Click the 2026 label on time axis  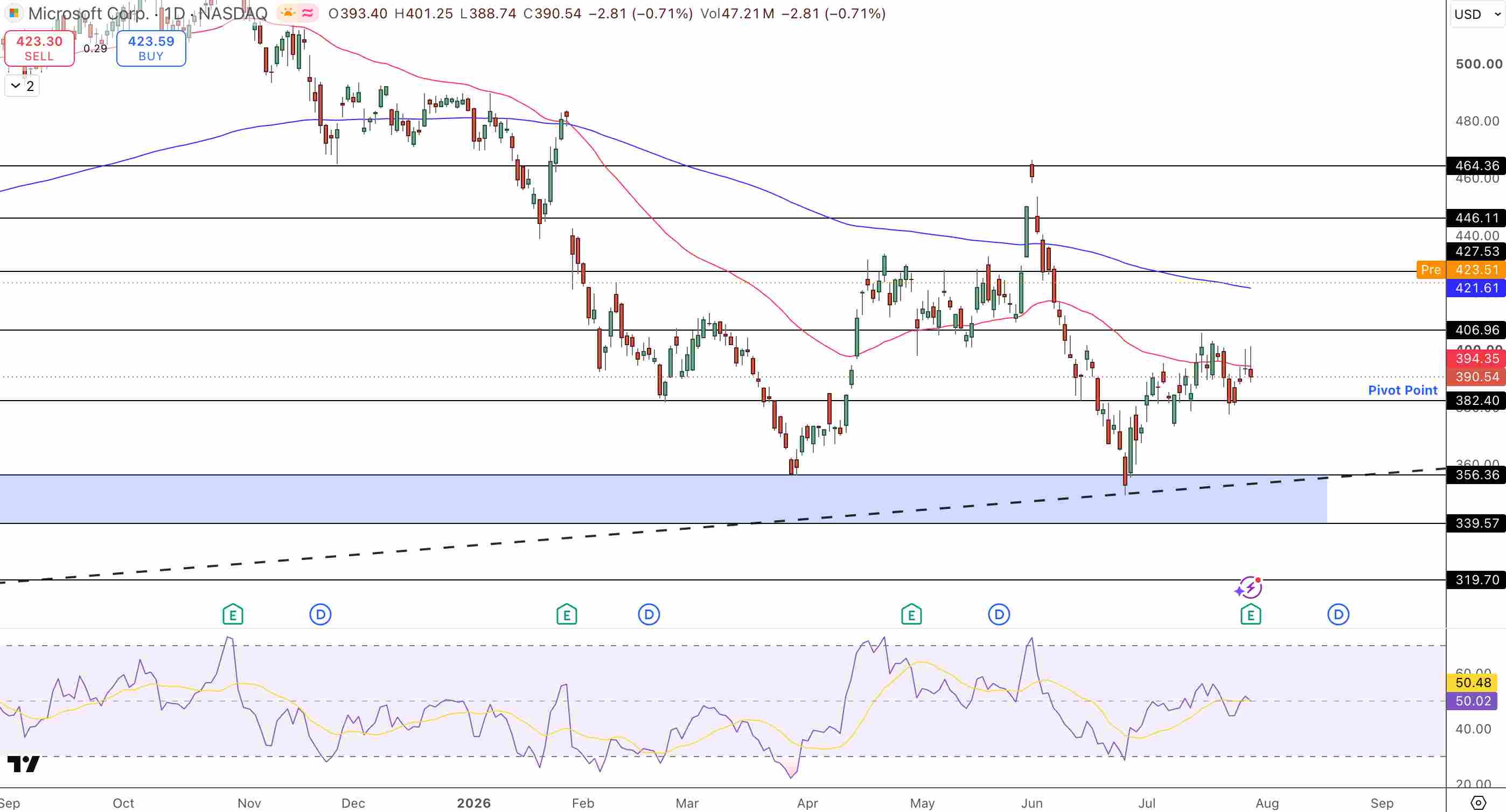point(473,803)
